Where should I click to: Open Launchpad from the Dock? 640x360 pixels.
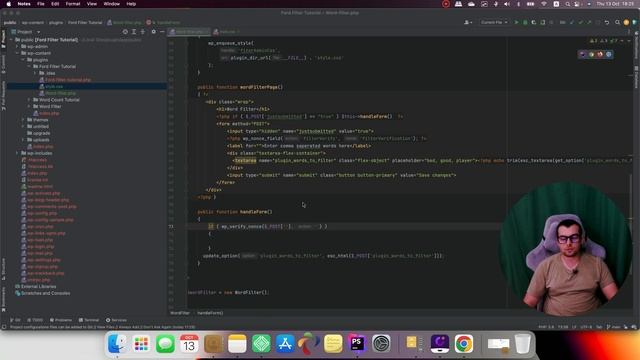(x=141, y=344)
